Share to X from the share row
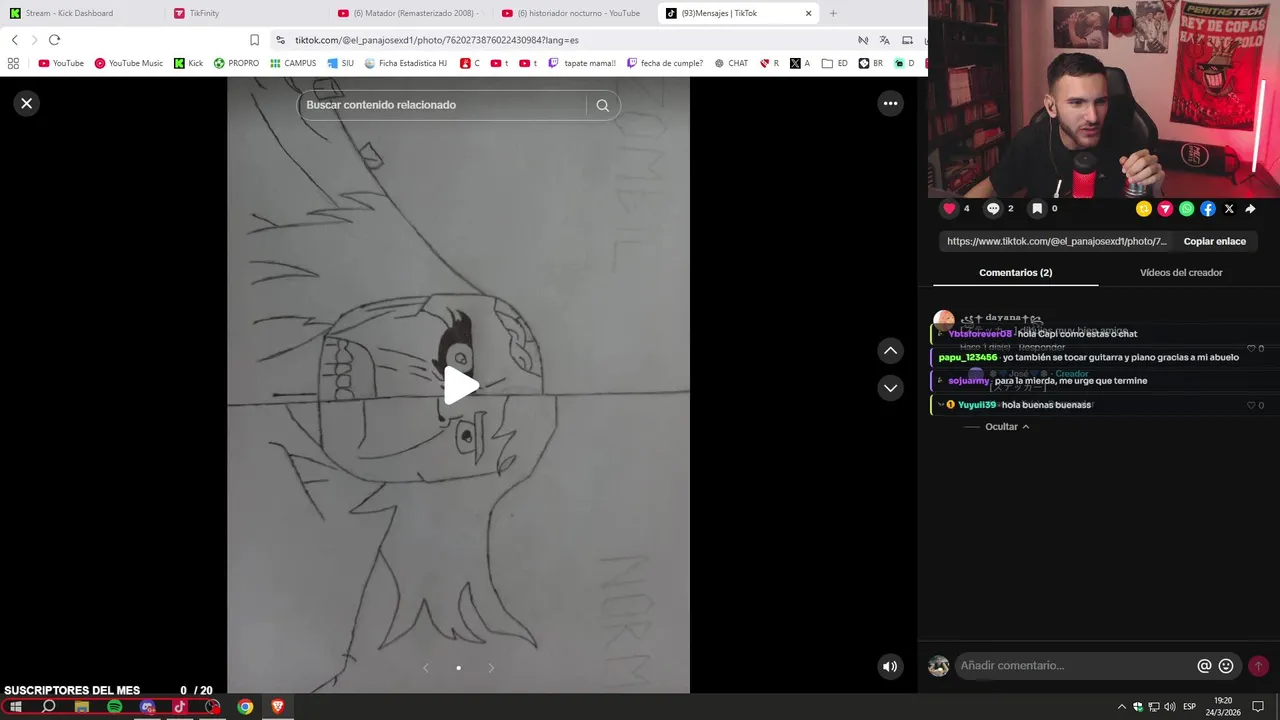 (1229, 209)
